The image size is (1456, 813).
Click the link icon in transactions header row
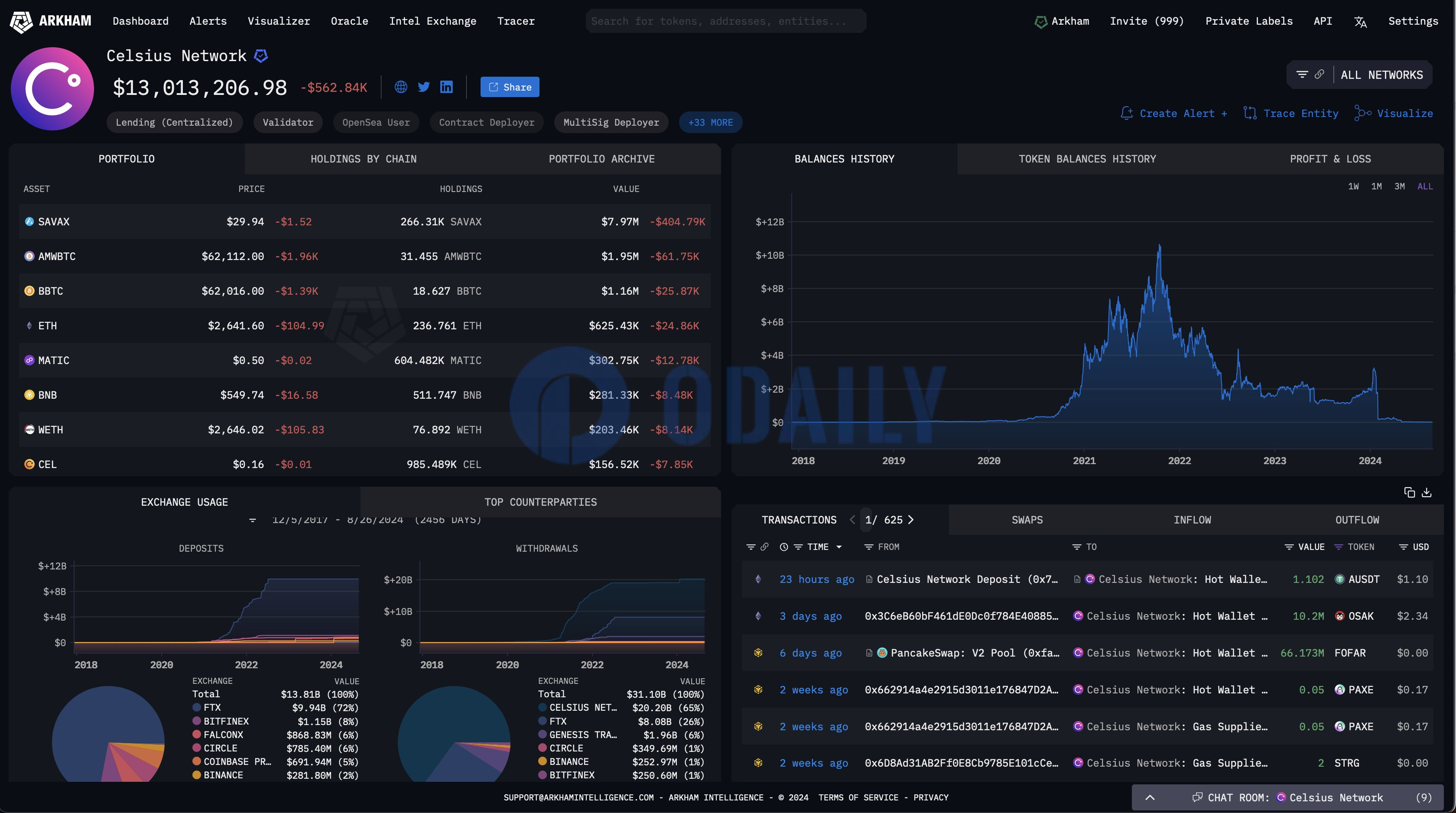(764, 547)
